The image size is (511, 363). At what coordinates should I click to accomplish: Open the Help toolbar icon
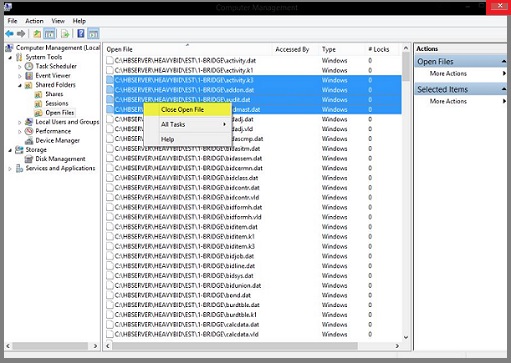(x=81, y=34)
